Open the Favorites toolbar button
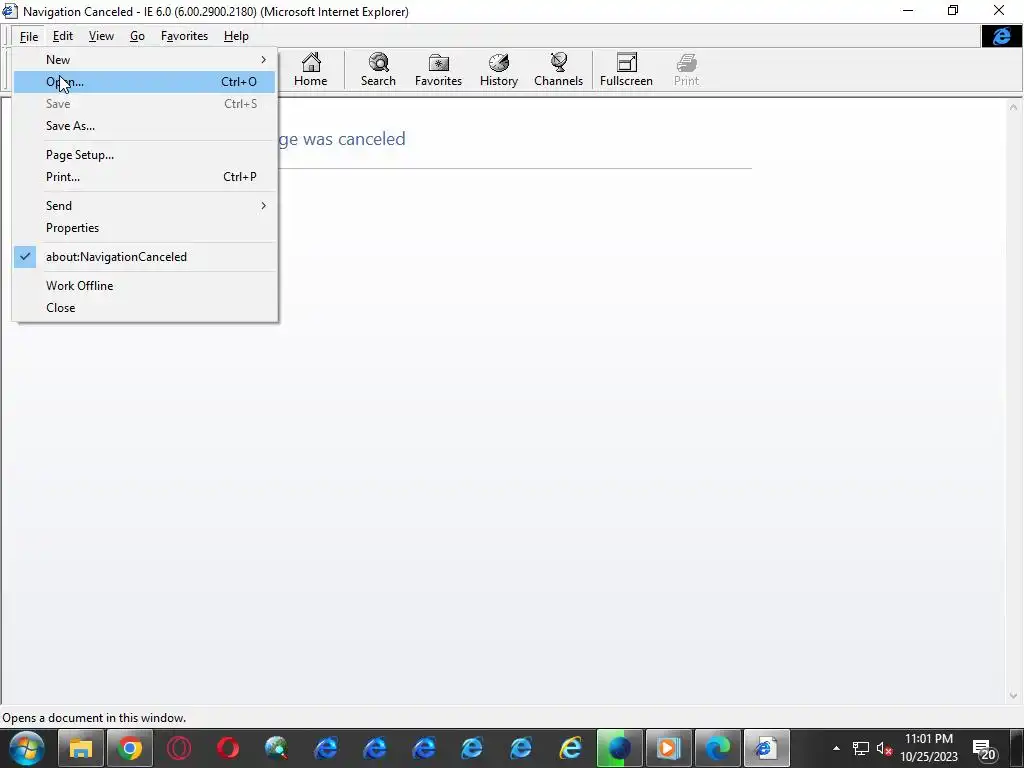This screenshot has height=768, width=1024. 438,70
